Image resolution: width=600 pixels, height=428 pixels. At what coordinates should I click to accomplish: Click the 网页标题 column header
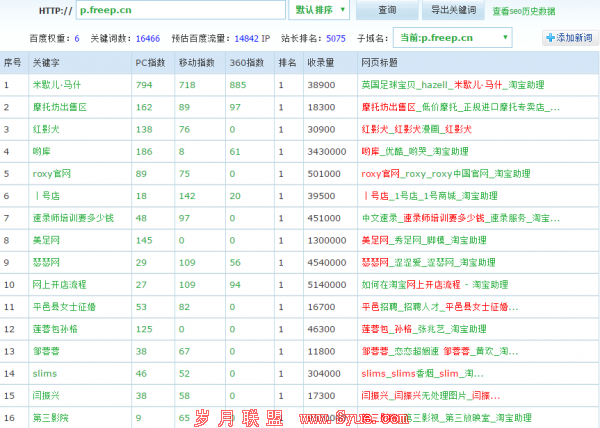tap(379, 63)
